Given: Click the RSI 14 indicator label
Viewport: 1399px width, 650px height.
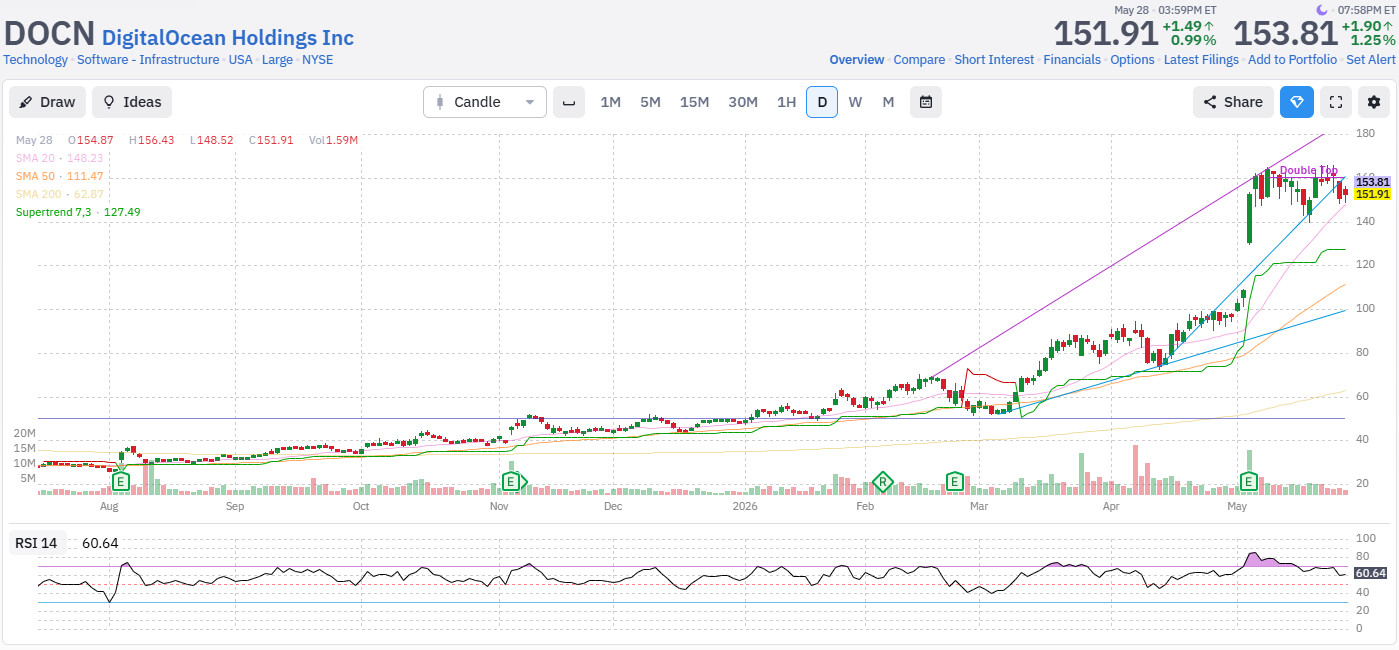Looking at the screenshot, I should 36,543.
